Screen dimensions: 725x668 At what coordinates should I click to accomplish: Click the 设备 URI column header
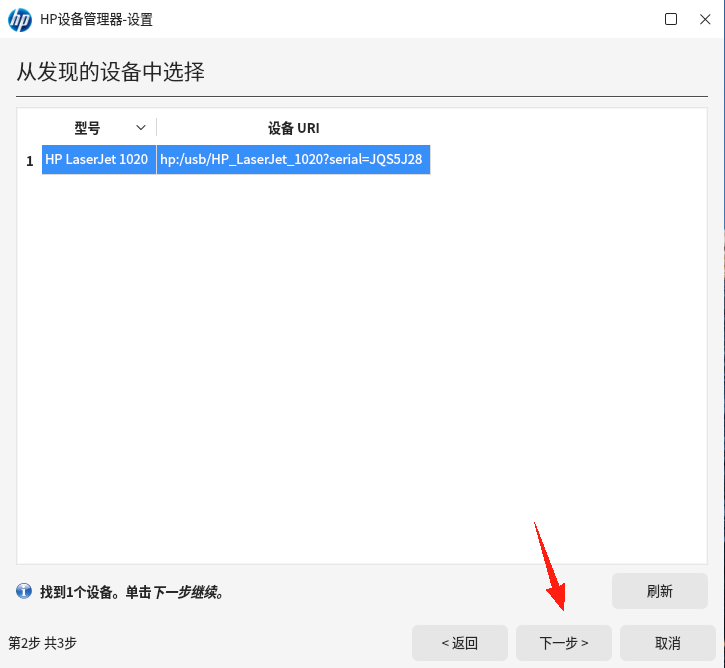pos(294,128)
